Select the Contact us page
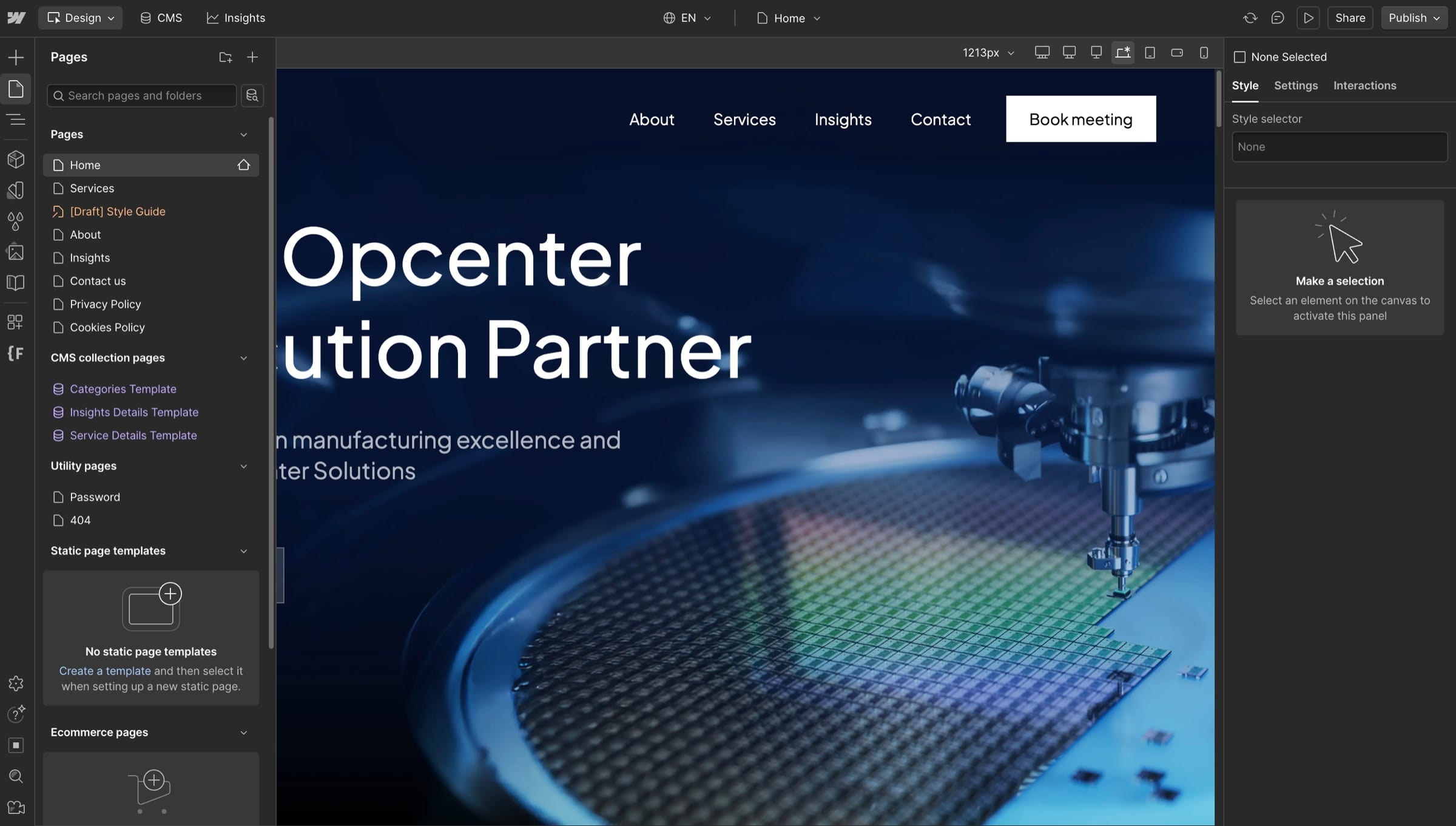The width and height of the screenshot is (1456, 826). [151, 281]
